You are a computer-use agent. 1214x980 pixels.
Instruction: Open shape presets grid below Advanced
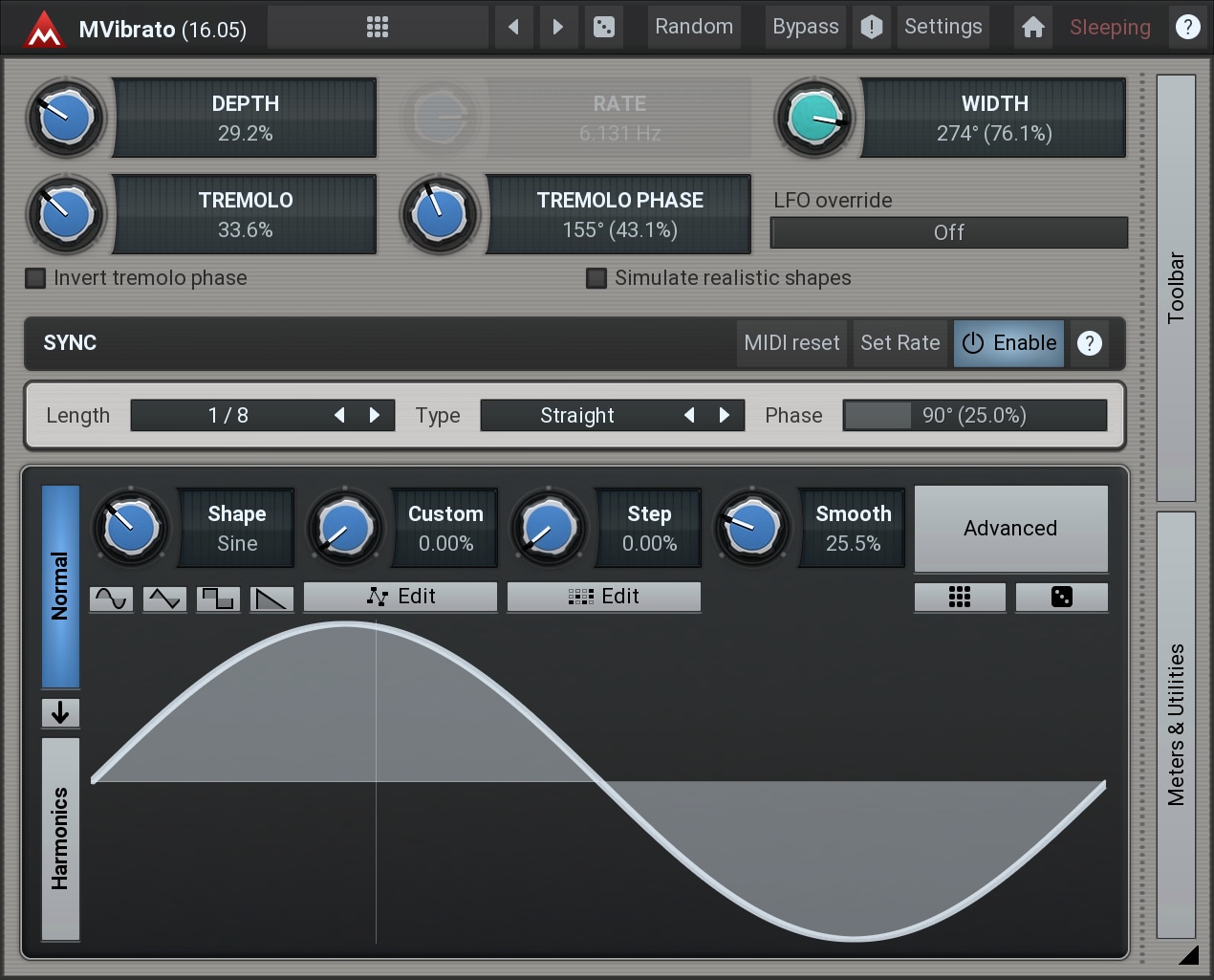click(960, 597)
